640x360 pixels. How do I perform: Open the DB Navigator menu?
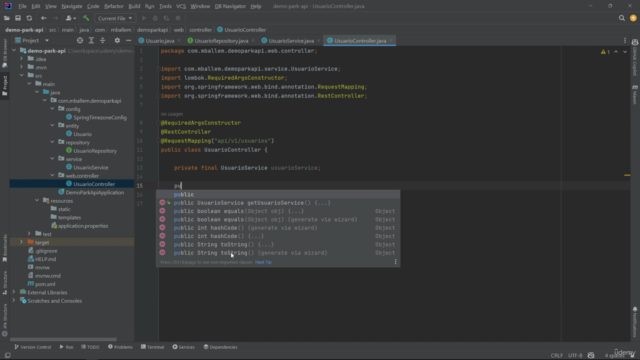click(230, 6)
